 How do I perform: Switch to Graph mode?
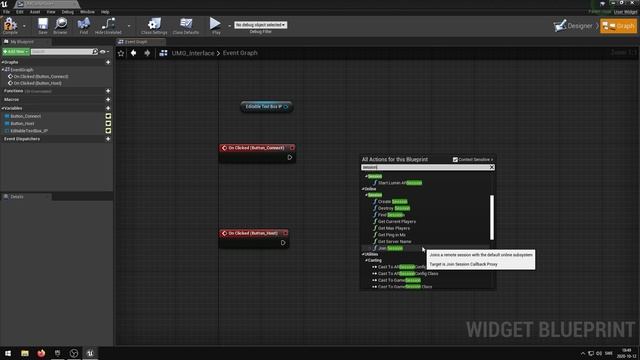click(618, 26)
